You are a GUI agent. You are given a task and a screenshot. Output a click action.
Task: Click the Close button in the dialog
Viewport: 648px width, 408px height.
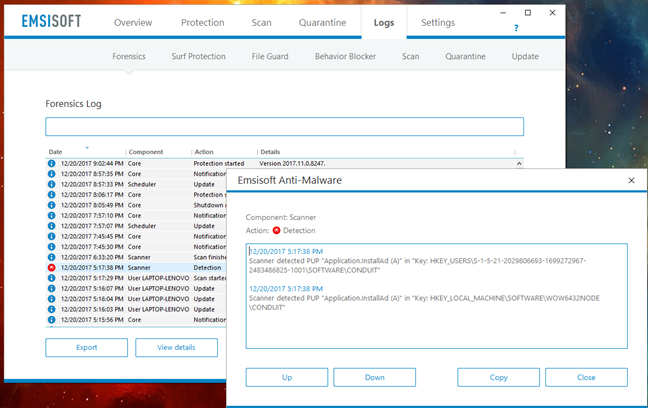[586, 377]
